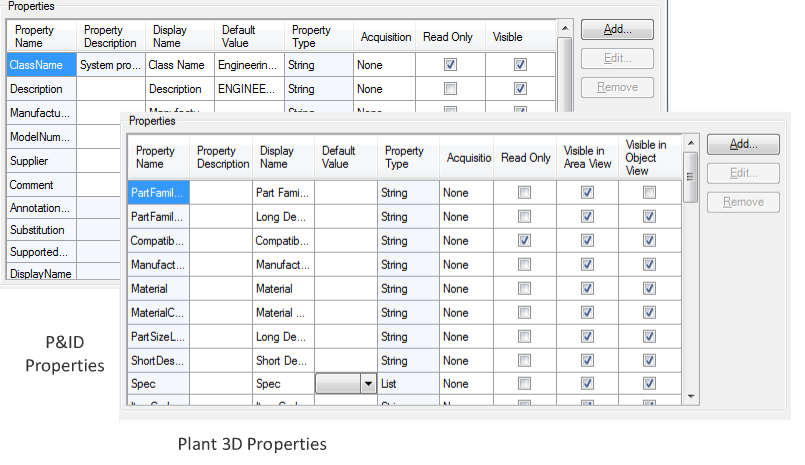This screenshot has height=465, width=805.
Task: Click 'ENGINEE...' default value cell
Action: coord(249,89)
